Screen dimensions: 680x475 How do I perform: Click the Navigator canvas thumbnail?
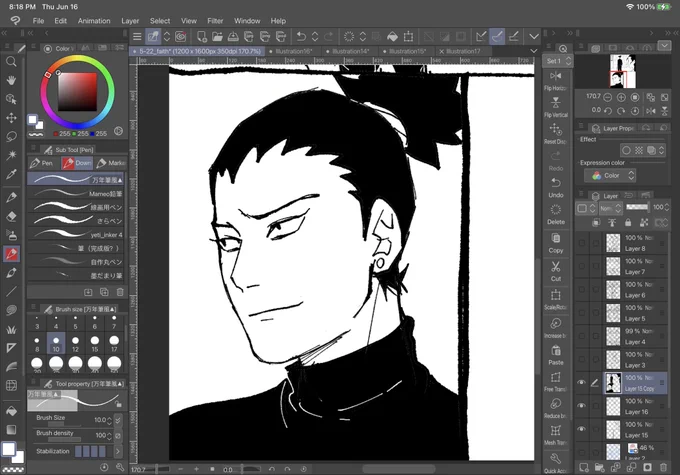pyautogui.click(x=622, y=72)
